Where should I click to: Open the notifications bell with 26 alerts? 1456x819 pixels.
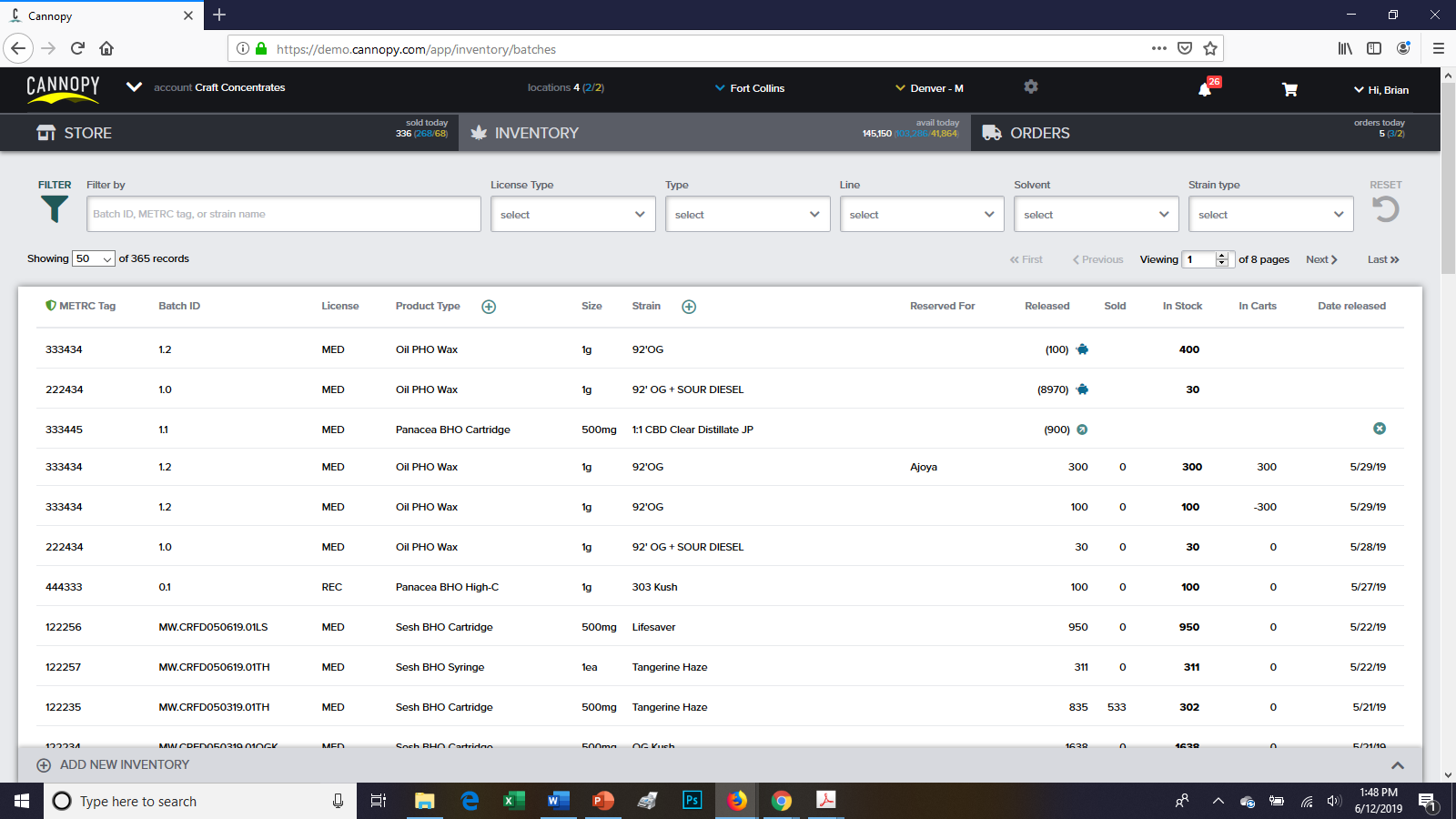point(1205,90)
